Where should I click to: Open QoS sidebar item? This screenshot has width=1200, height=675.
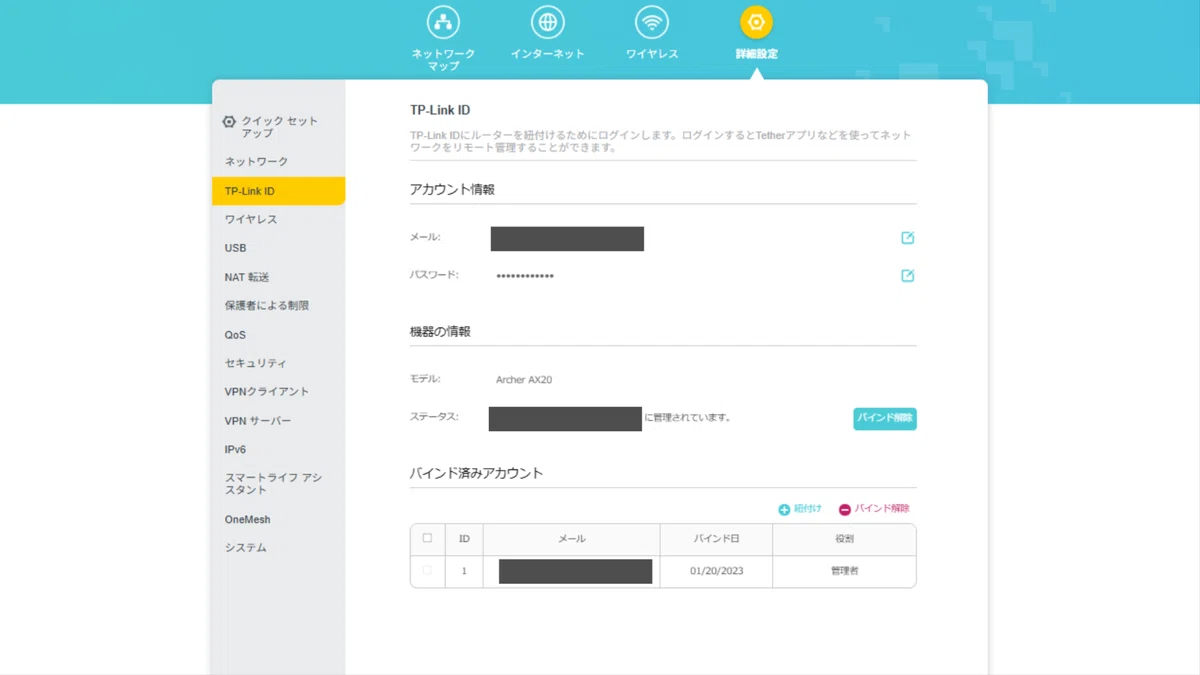coord(279,335)
